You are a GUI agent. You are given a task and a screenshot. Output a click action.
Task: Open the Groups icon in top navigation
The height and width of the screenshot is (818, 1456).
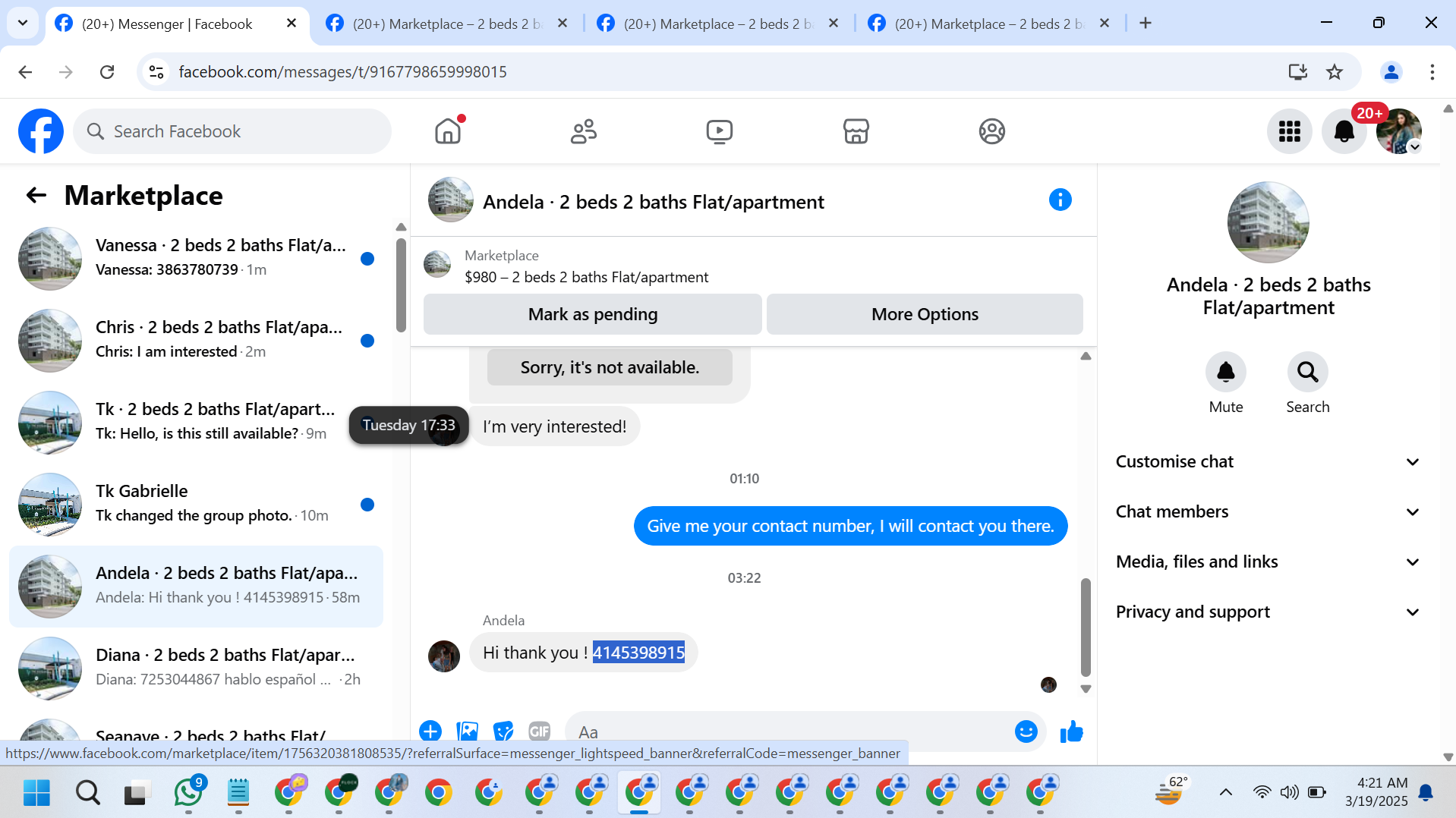coord(991,131)
